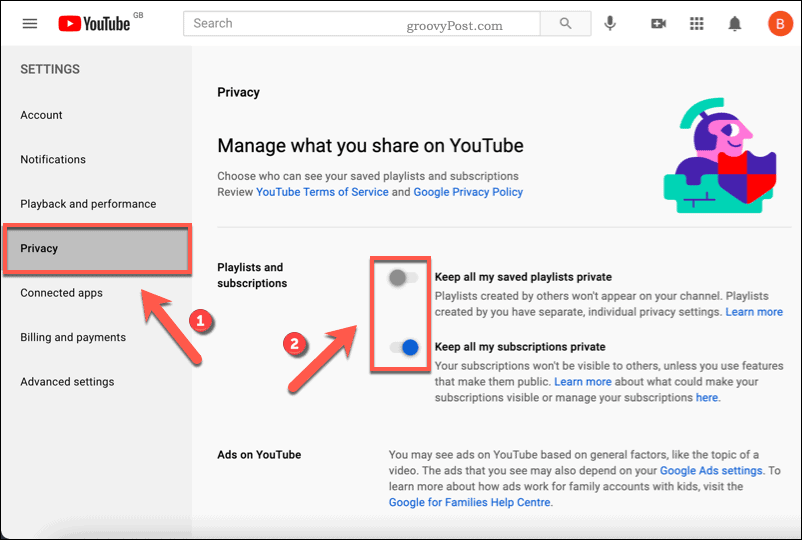Open the hamburger guide menu

point(30,24)
